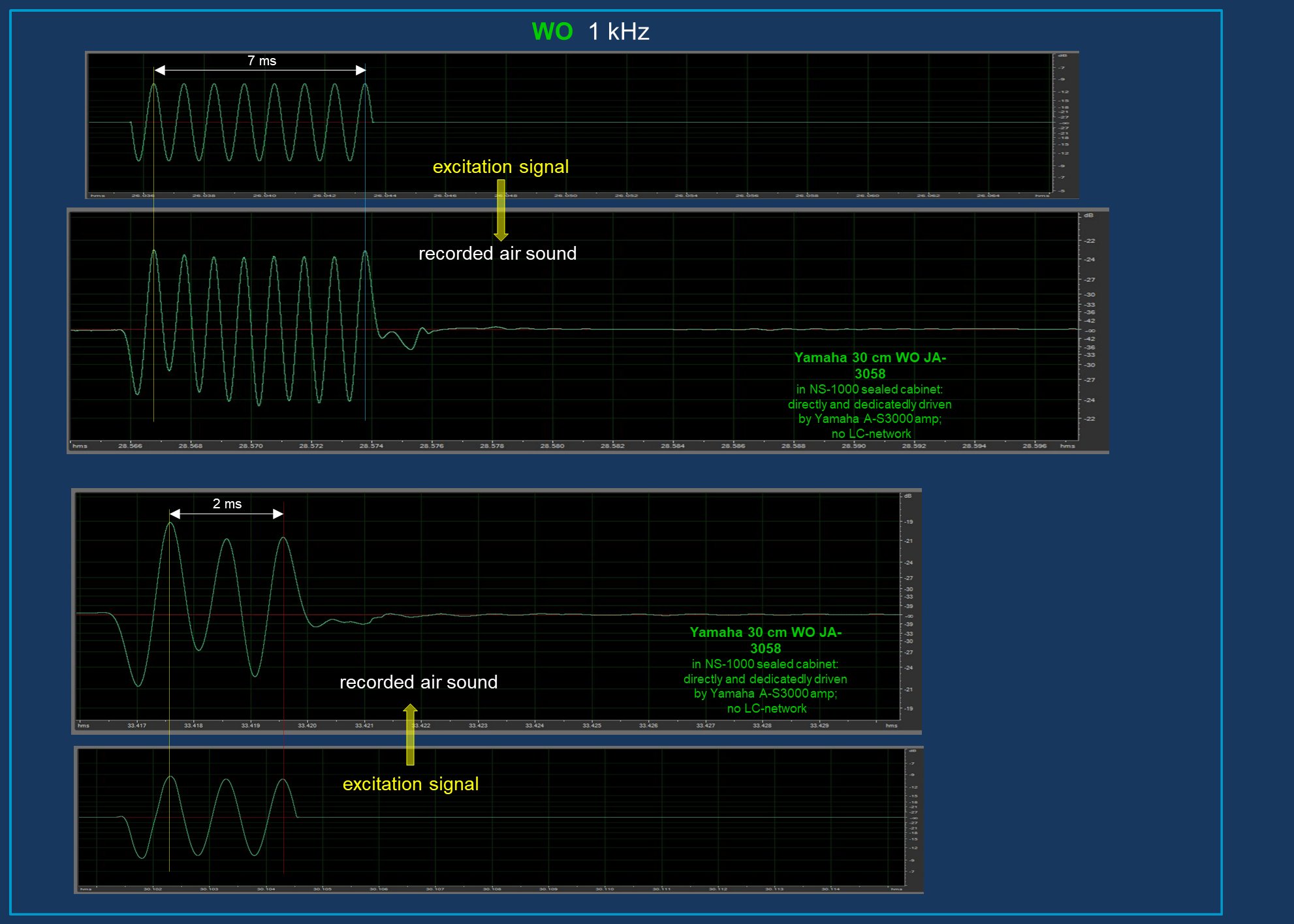Click the upper "in NS-1000 sealed cabinet:" line
The image size is (1294, 924).
point(870,390)
